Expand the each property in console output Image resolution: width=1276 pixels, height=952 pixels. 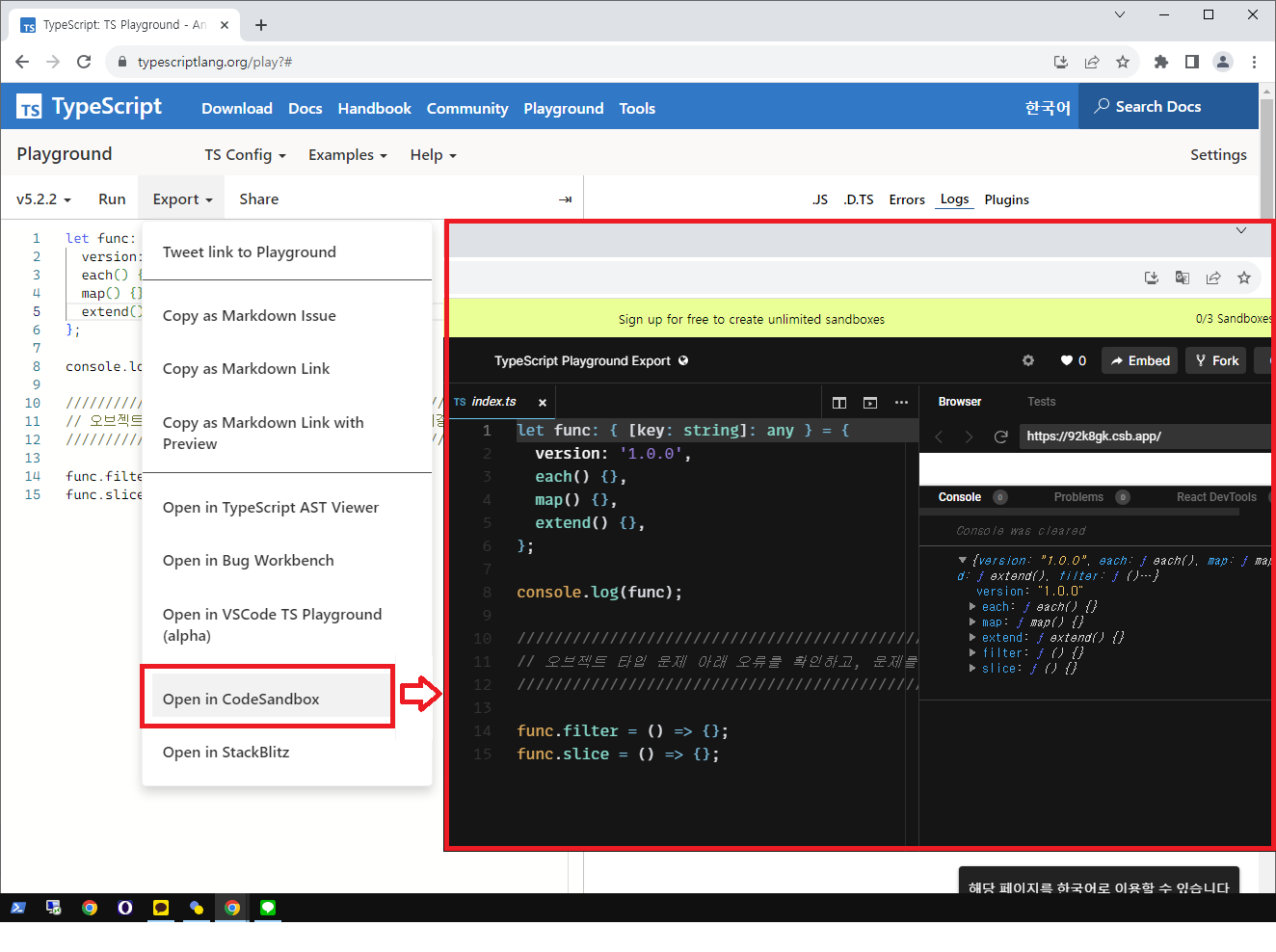tap(972, 607)
